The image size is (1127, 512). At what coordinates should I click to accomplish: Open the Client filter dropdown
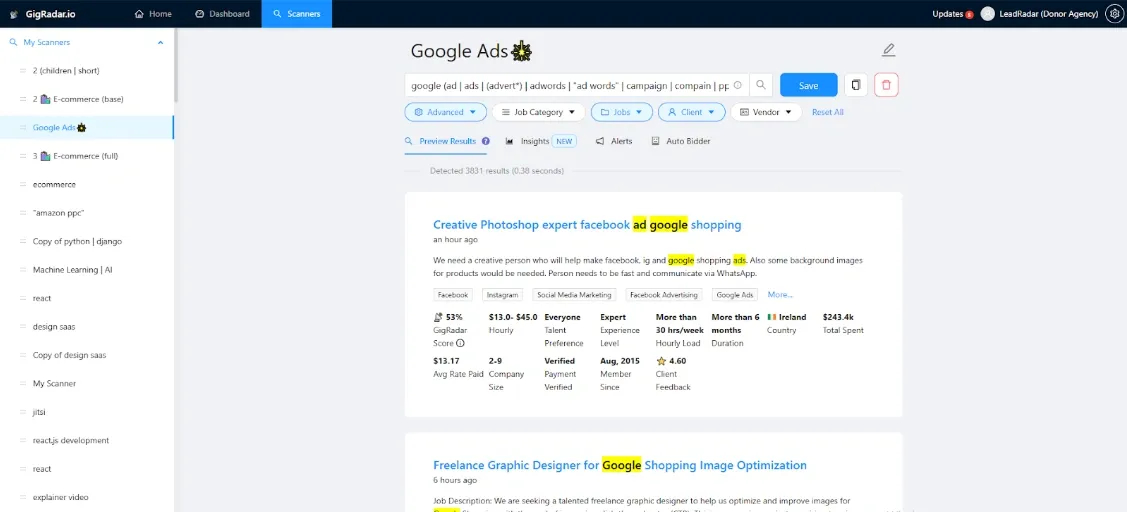coord(691,112)
